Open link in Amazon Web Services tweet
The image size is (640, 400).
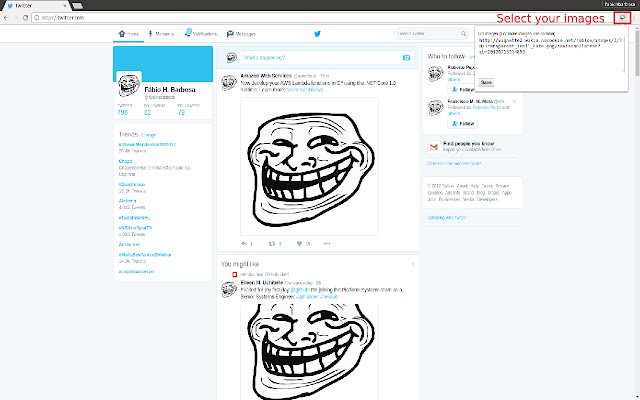[304, 89]
